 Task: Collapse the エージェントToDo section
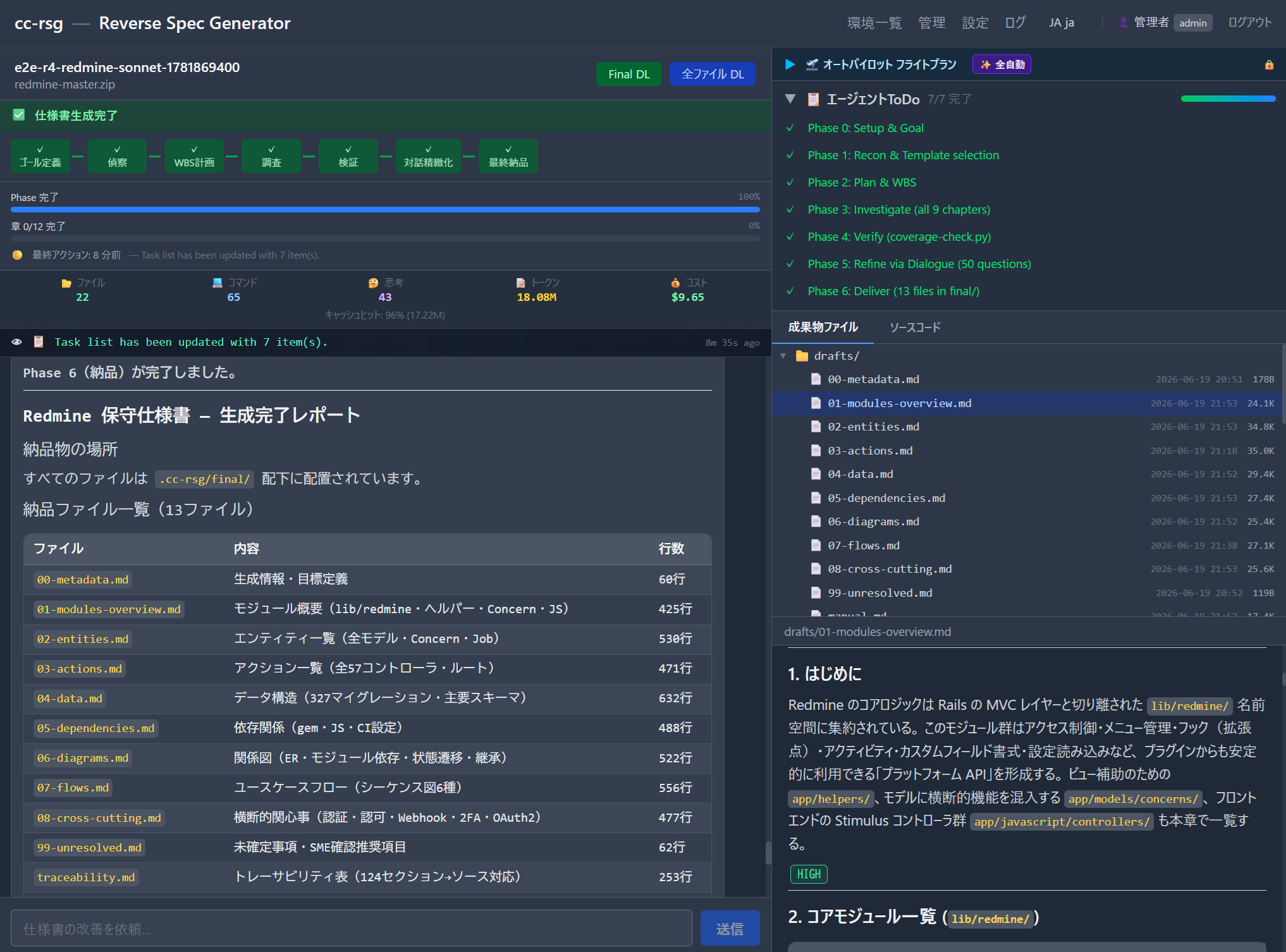[x=790, y=99]
